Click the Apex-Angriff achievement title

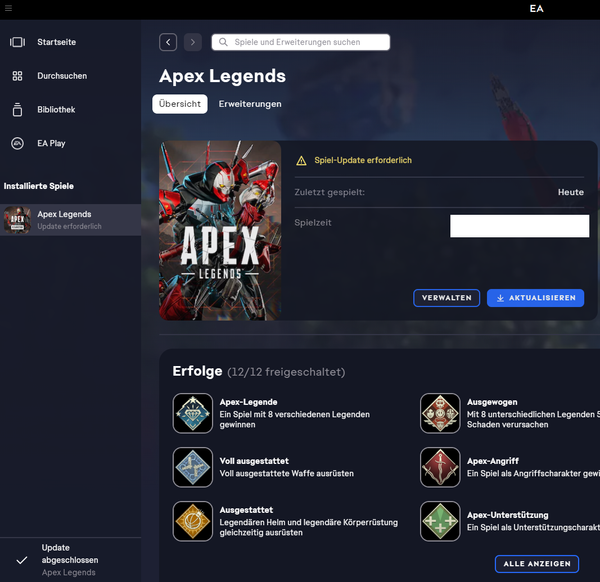point(493,461)
